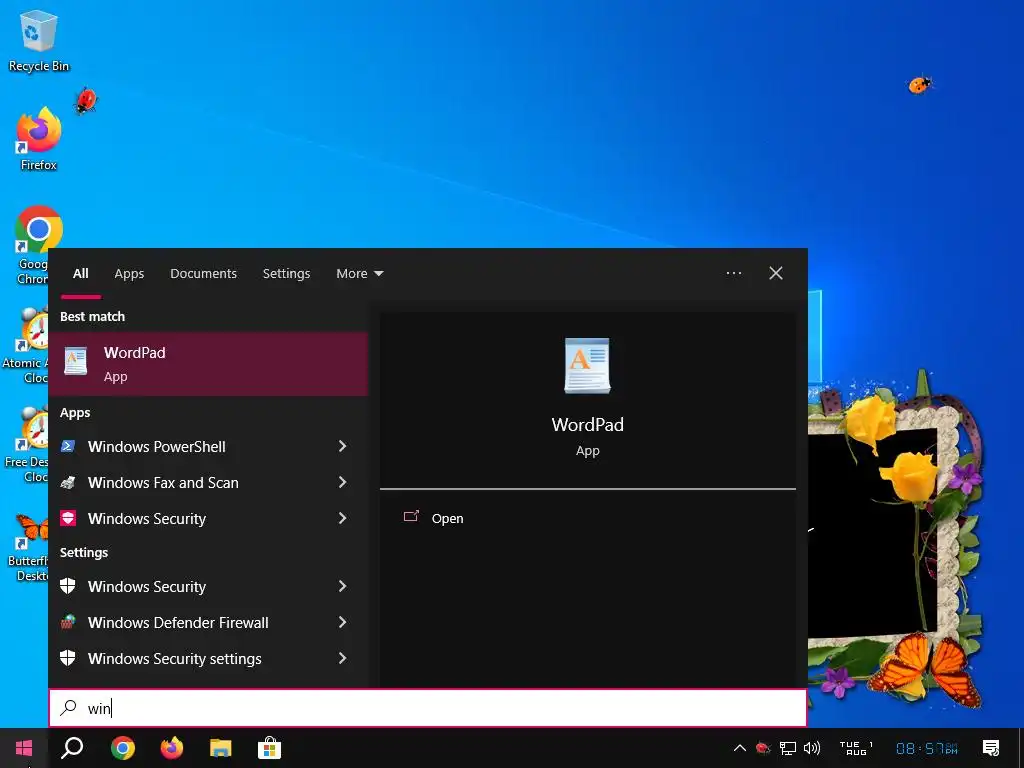Image resolution: width=1024 pixels, height=768 pixels.
Task: Click the taskbar Search magnifier
Action: click(72, 748)
